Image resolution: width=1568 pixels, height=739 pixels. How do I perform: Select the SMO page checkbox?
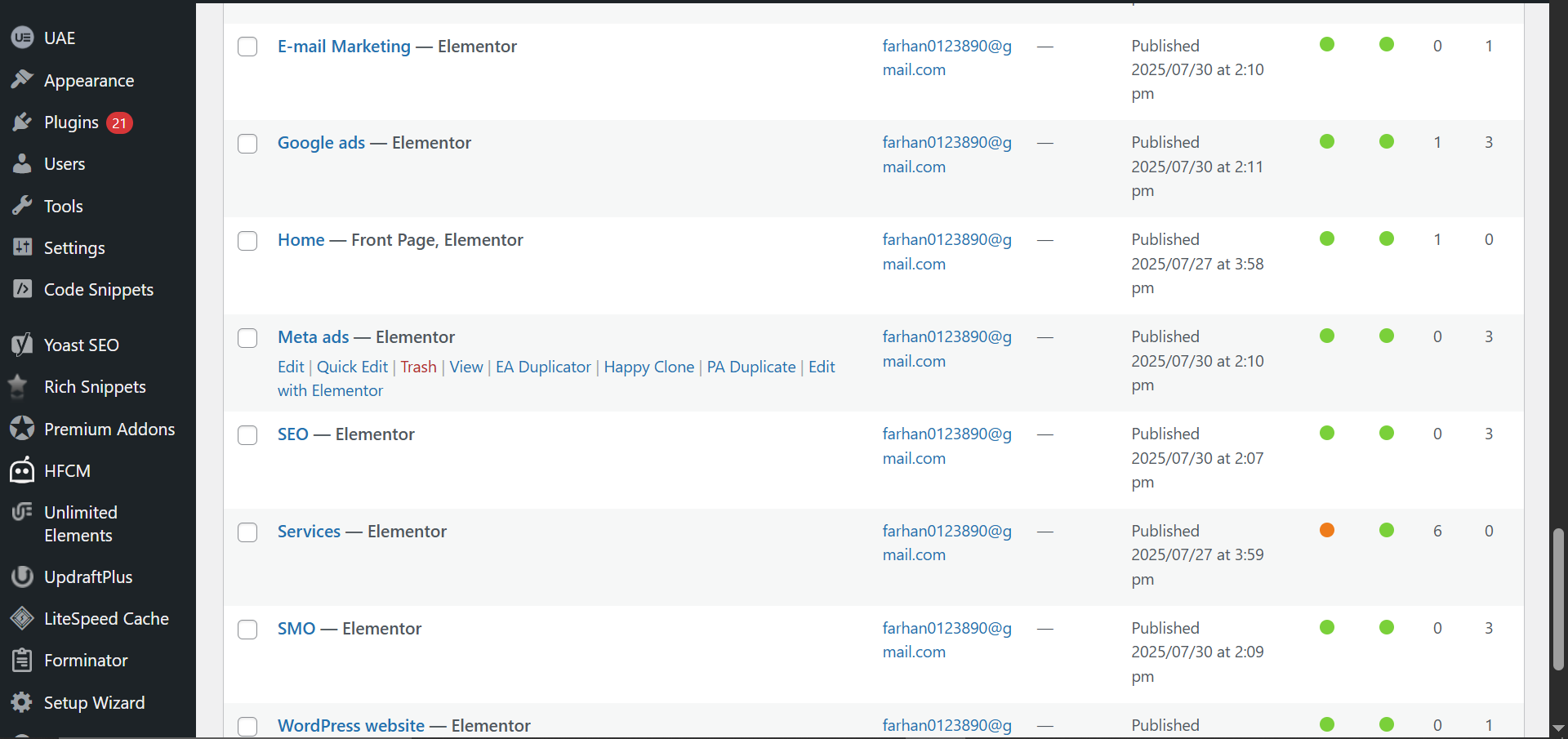(x=247, y=630)
